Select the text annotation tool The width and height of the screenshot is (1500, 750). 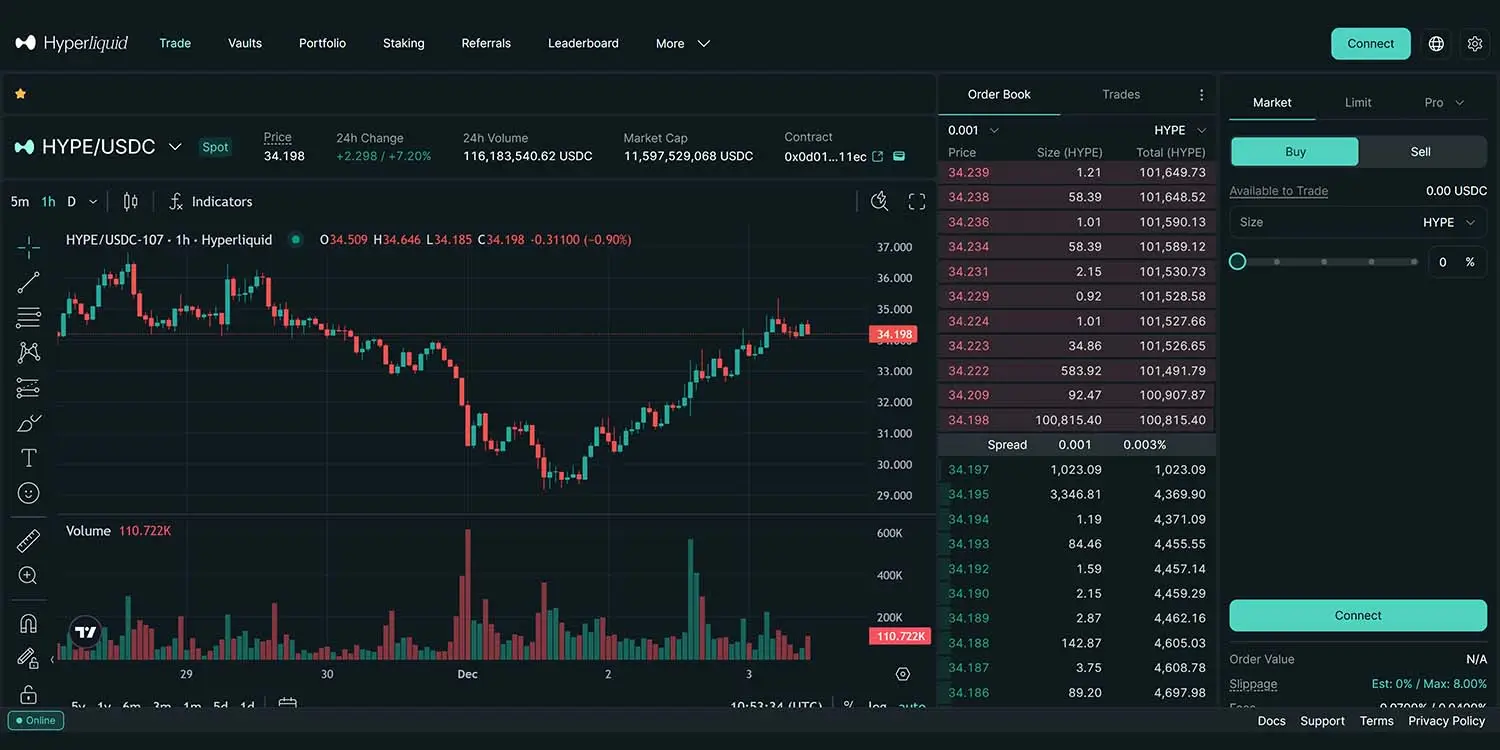28,458
